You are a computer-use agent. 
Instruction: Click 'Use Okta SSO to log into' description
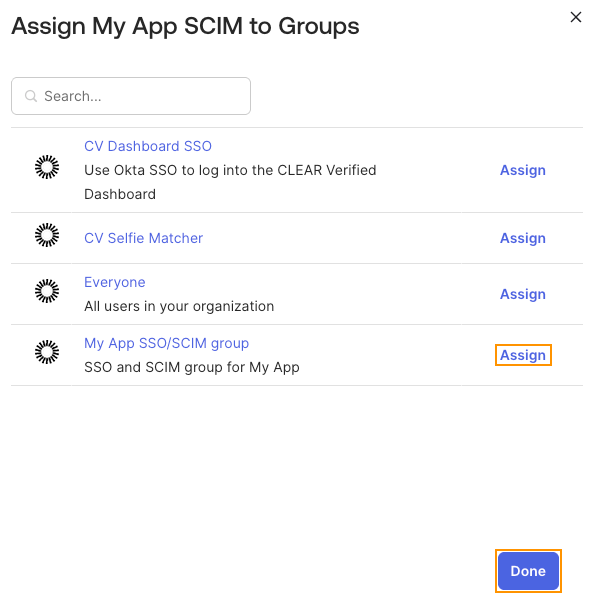coord(230,182)
